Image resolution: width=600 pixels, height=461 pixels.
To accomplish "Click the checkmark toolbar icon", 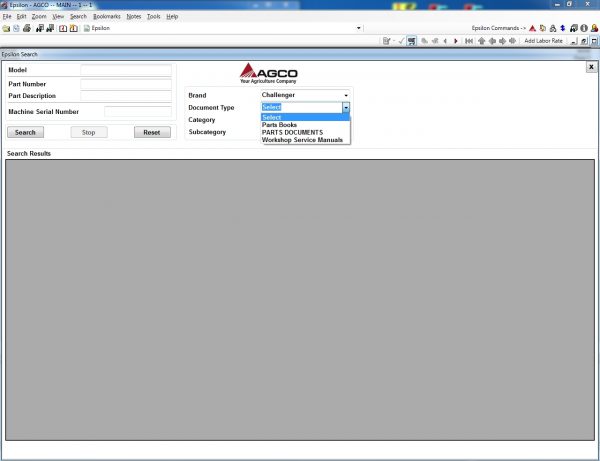I will pyautogui.click(x=401, y=41).
